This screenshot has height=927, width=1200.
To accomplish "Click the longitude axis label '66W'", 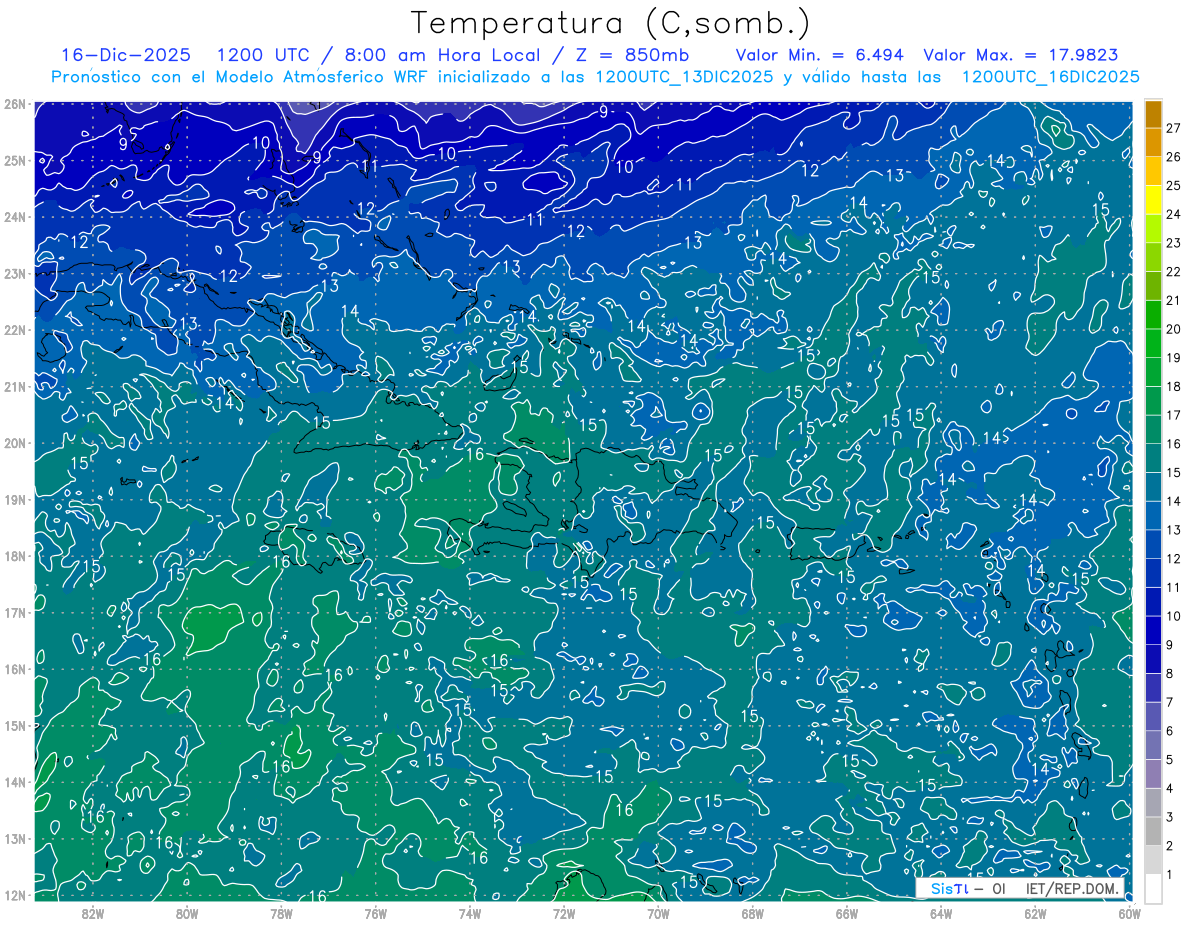I will tap(846, 912).
